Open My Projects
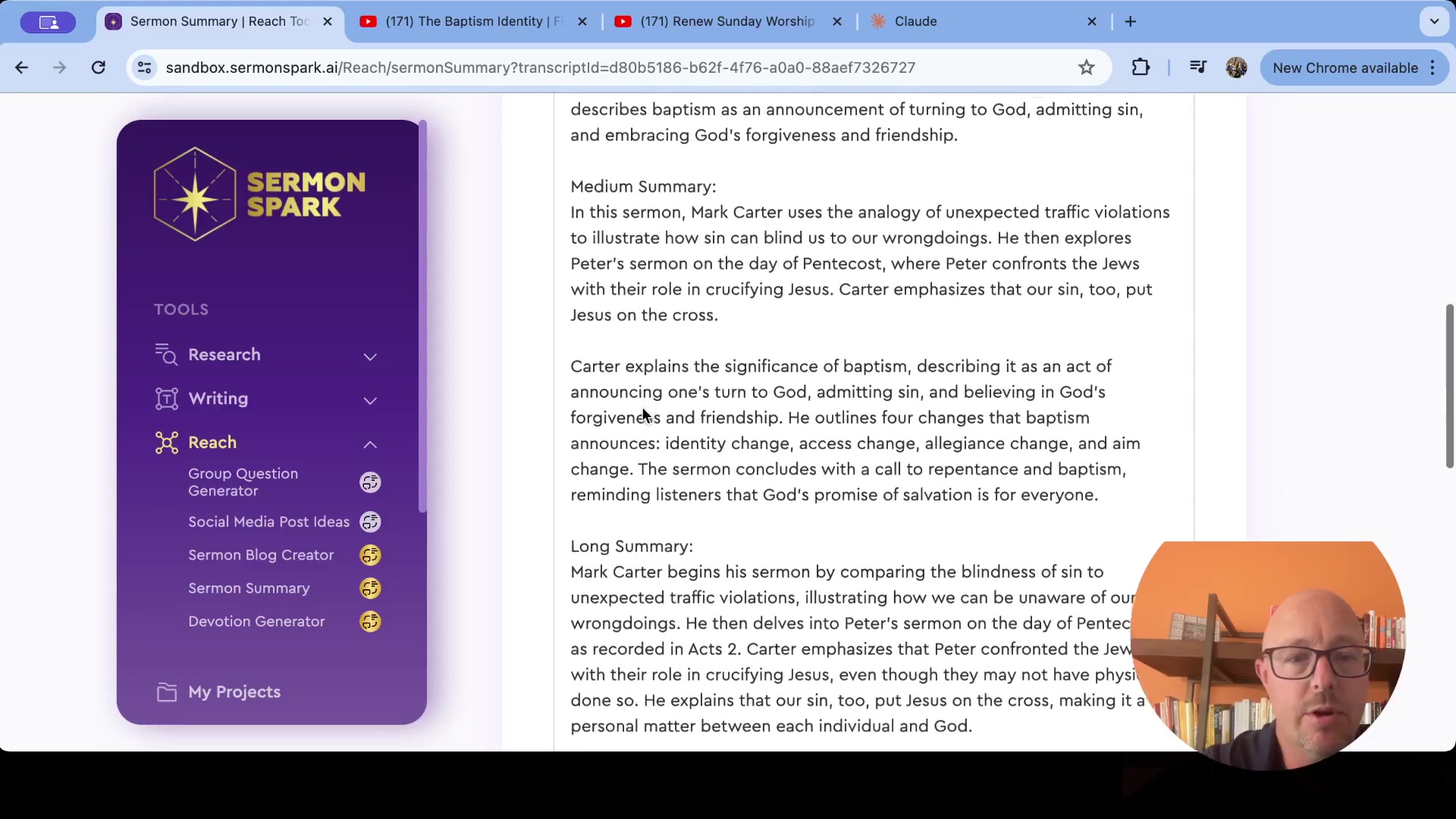This screenshot has height=819, width=1456. (x=234, y=692)
